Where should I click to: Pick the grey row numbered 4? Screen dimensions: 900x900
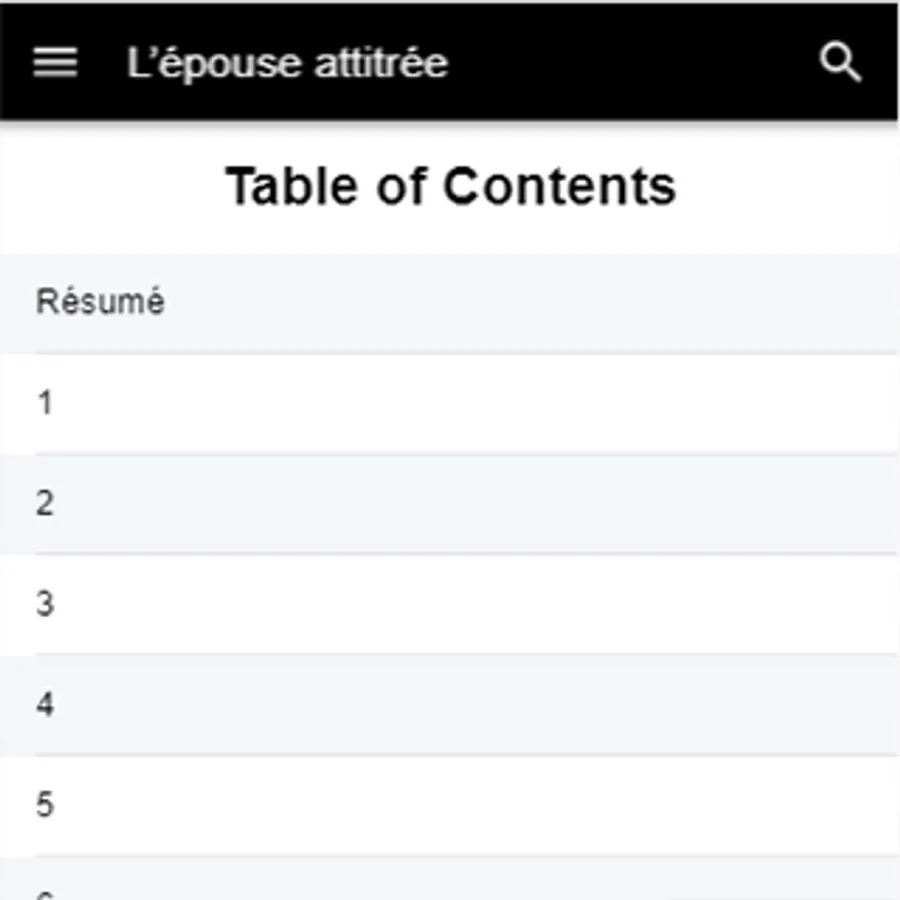click(45, 705)
